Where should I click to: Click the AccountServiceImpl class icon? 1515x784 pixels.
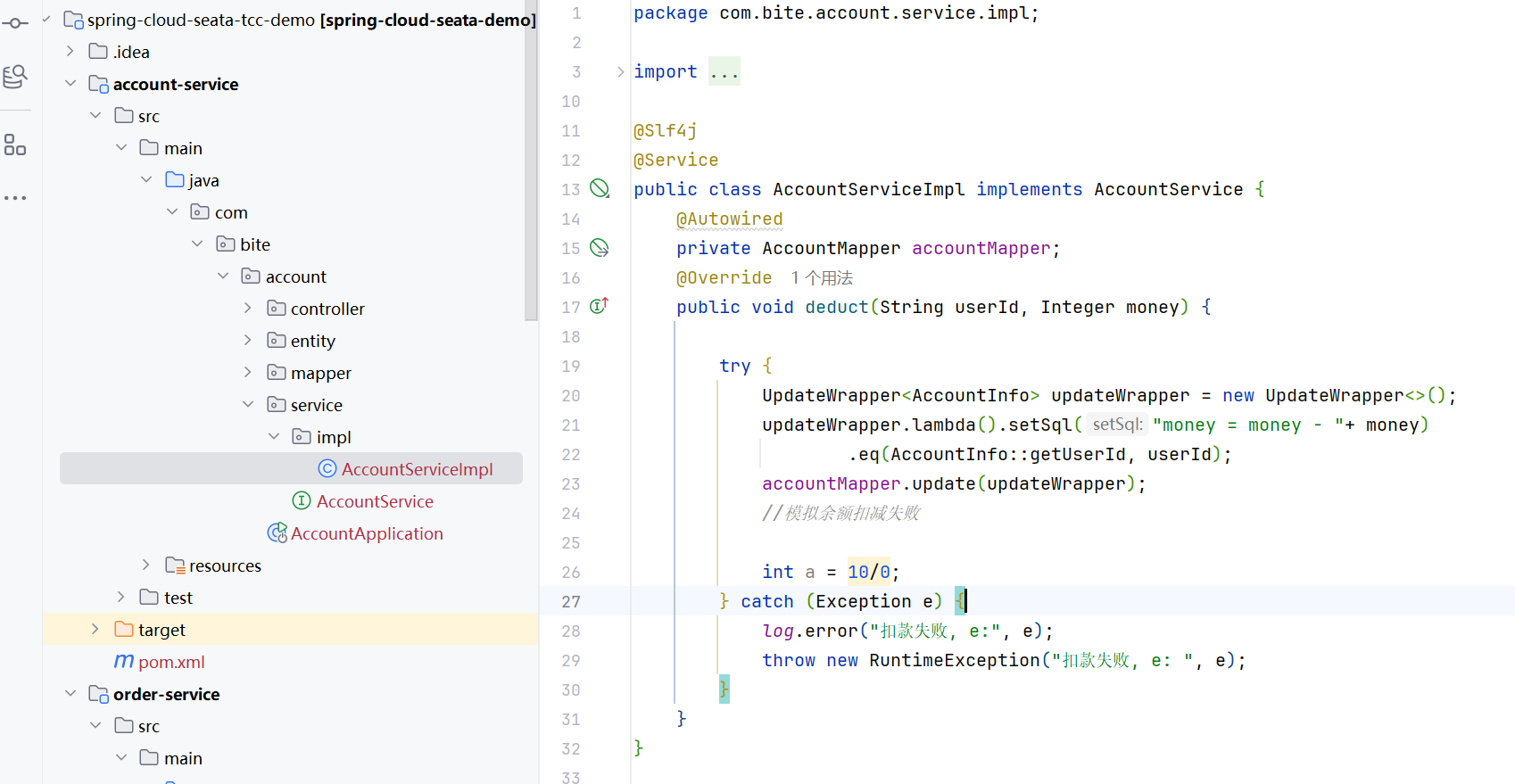(x=327, y=468)
